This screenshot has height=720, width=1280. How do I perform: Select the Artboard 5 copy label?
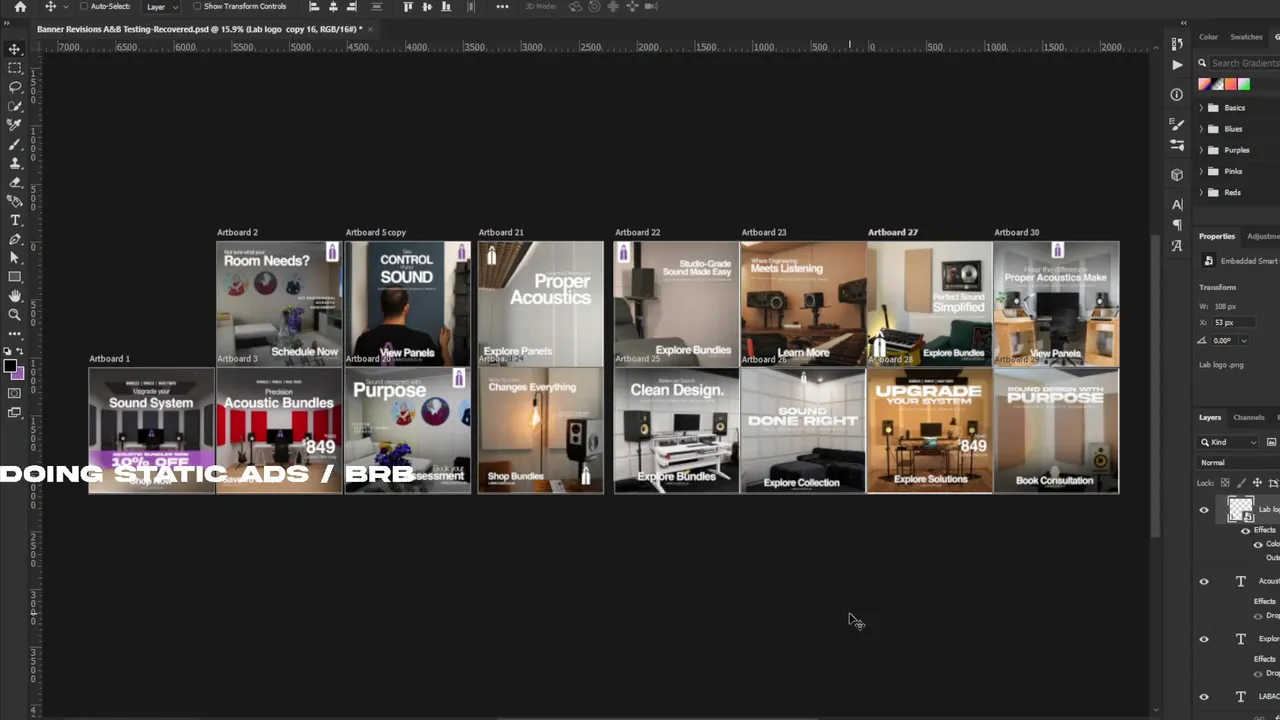[376, 232]
